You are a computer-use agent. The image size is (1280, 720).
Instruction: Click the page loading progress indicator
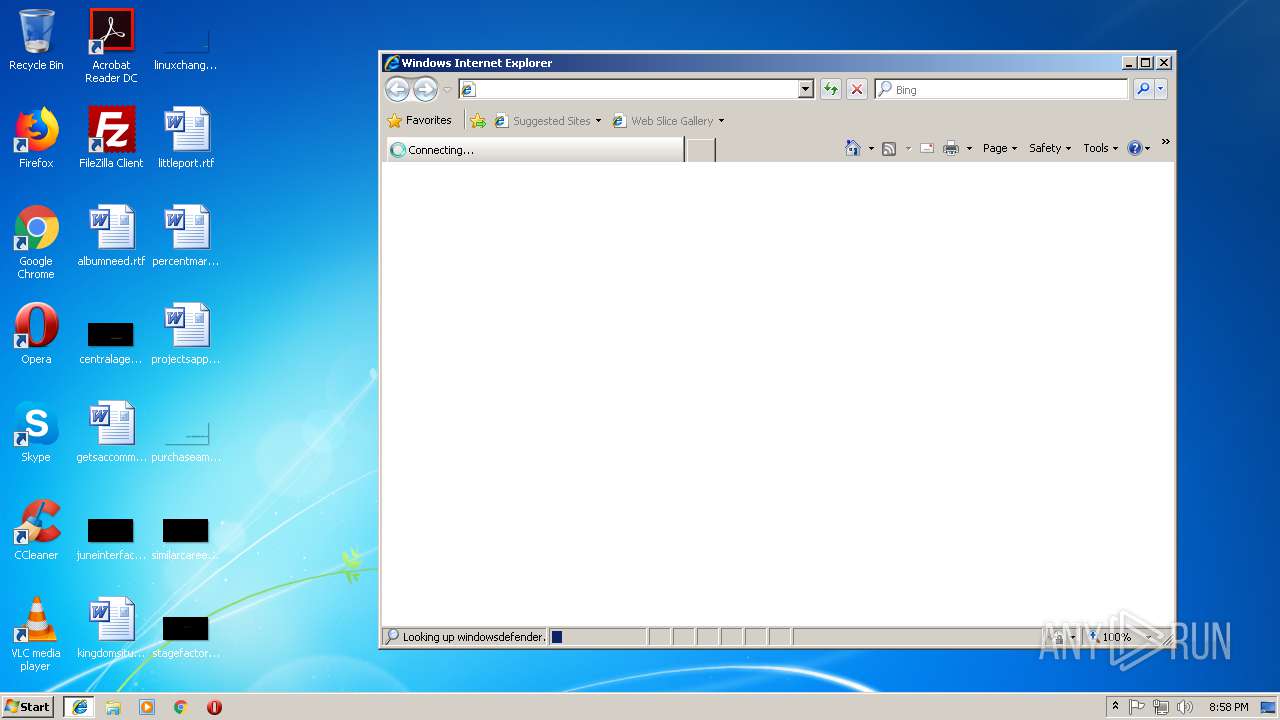tap(598, 637)
